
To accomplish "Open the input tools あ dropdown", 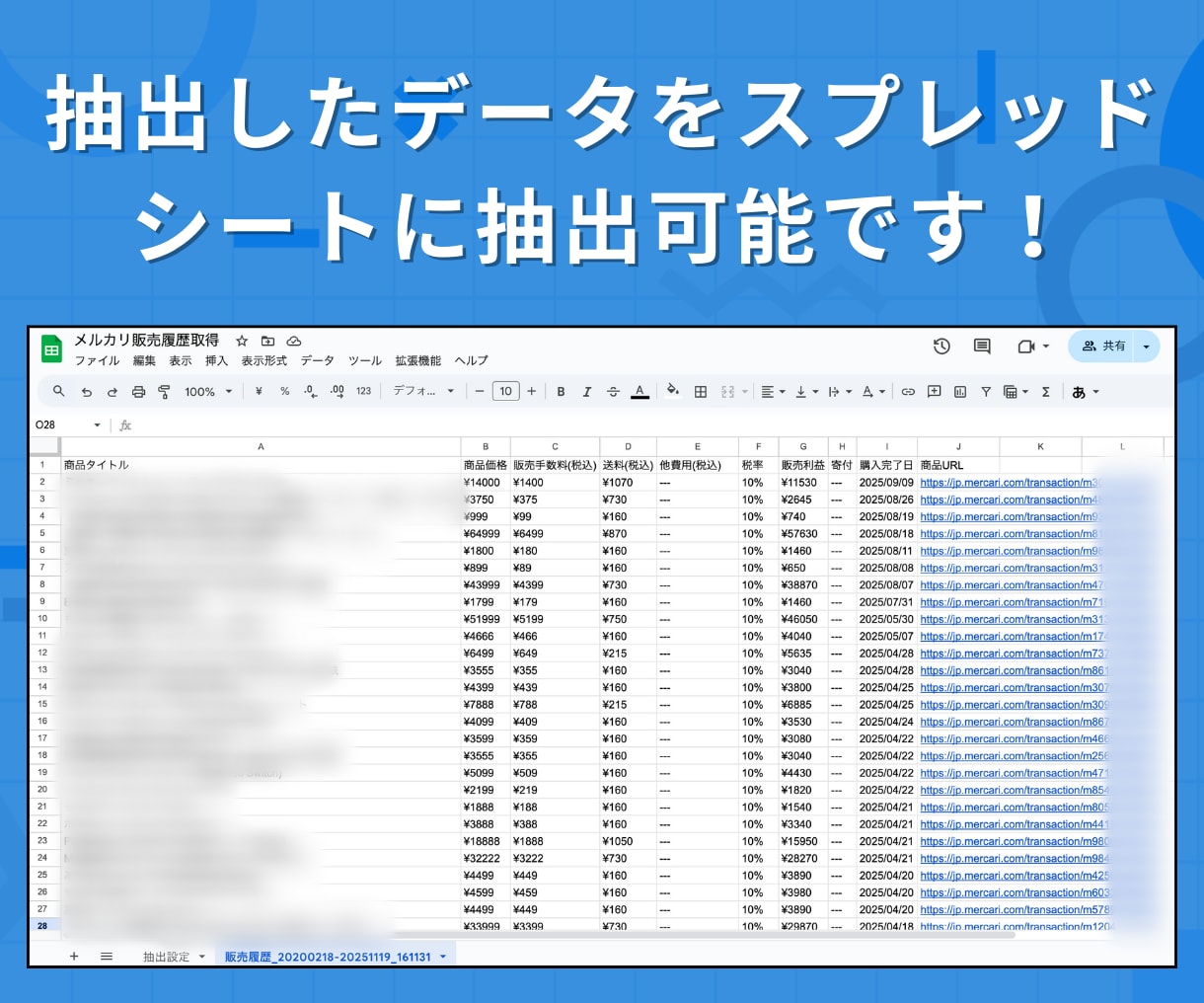I will tap(1086, 392).
